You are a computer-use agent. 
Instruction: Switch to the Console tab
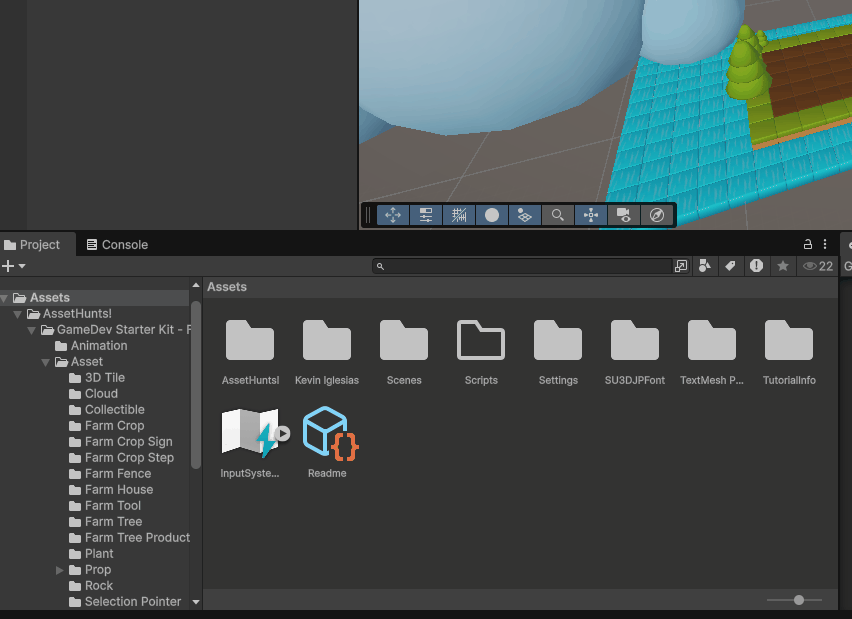(117, 245)
